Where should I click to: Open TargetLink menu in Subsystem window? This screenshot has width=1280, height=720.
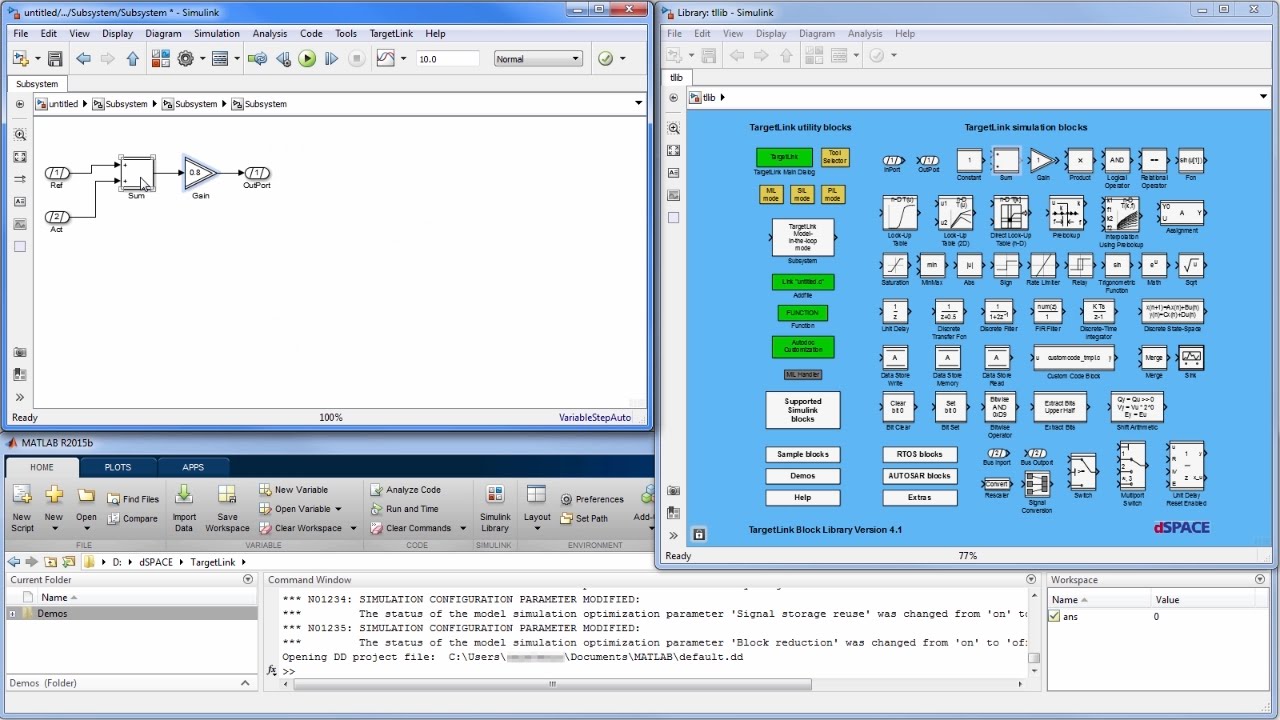tap(391, 33)
